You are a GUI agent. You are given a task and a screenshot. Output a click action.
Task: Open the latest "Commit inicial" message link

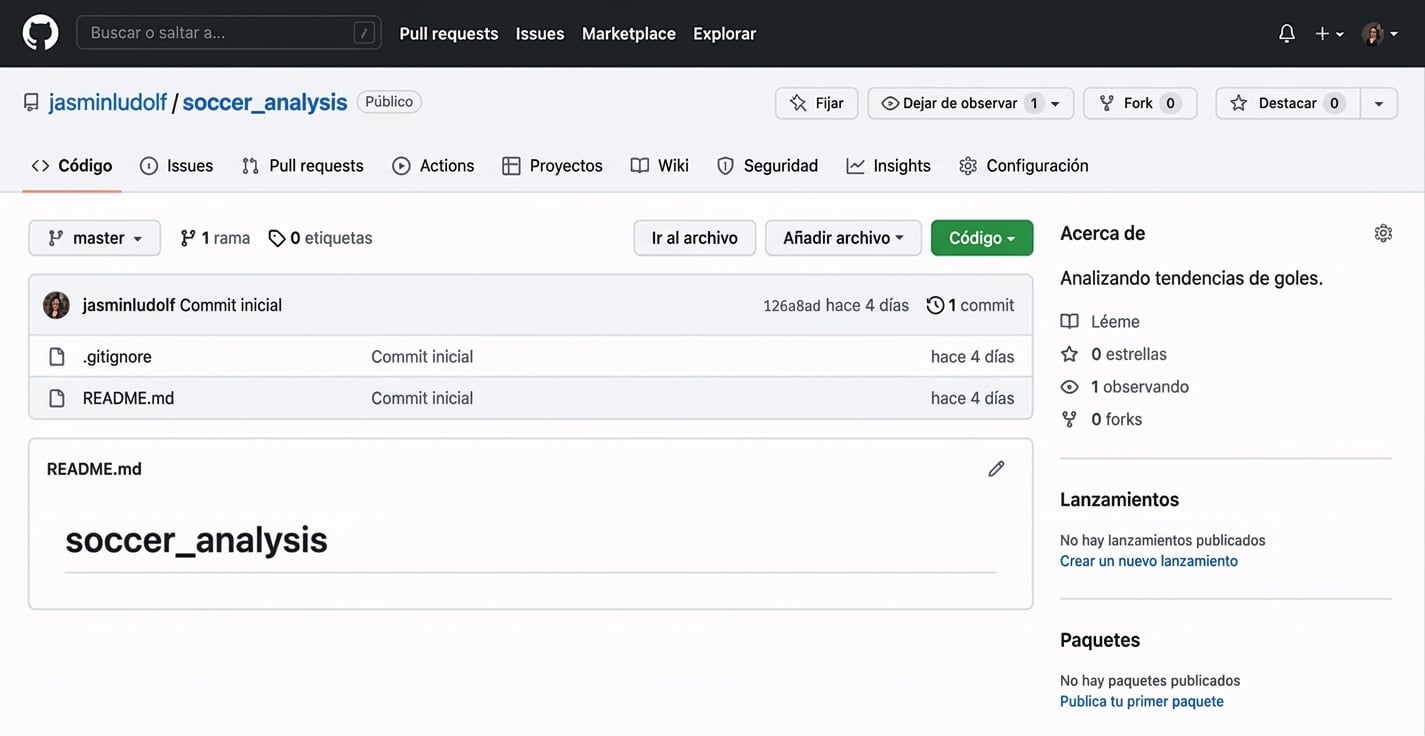click(231, 305)
